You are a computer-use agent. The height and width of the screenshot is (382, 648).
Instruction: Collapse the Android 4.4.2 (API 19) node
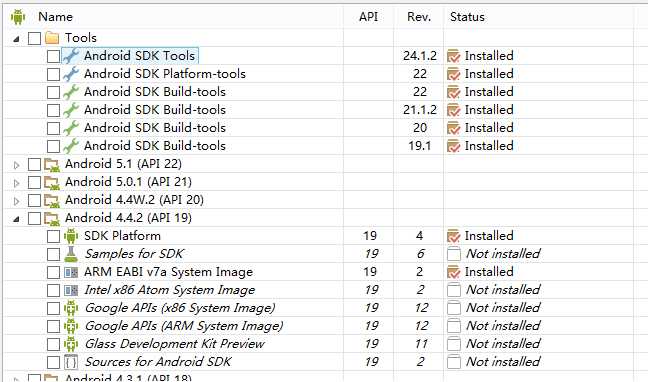(17, 219)
